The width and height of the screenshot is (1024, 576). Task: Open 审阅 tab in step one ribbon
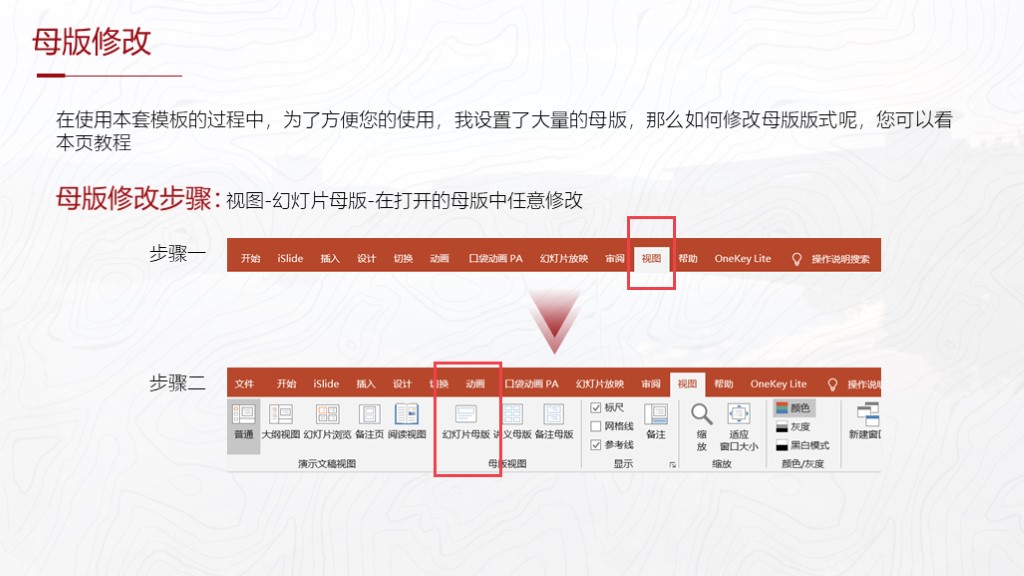pyautogui.click(x=615, y=259)
